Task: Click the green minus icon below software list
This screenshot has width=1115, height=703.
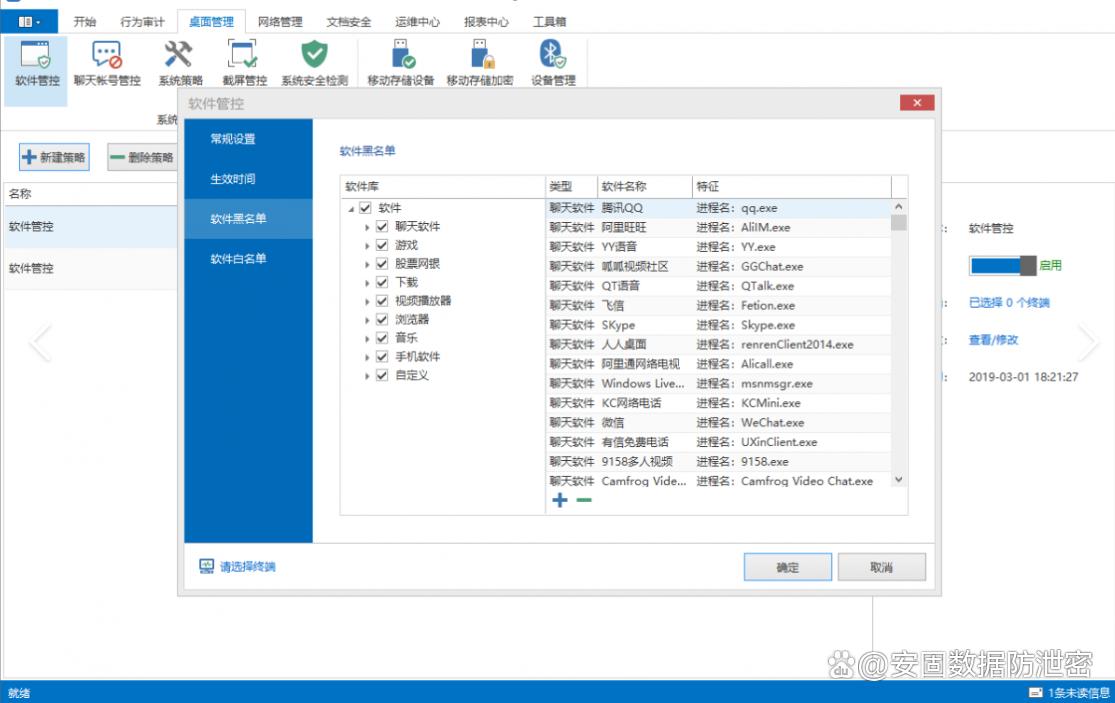Action: (x=584, y=500)
